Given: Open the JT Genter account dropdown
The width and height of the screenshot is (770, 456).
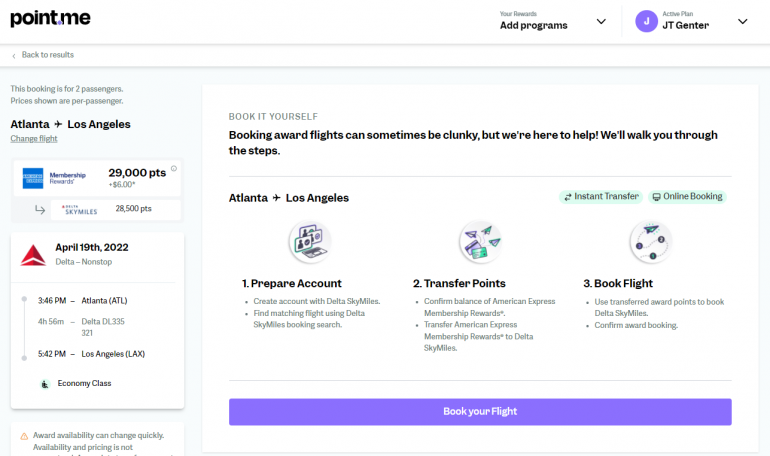Looking at the screenshot, I should coord(742,21).
